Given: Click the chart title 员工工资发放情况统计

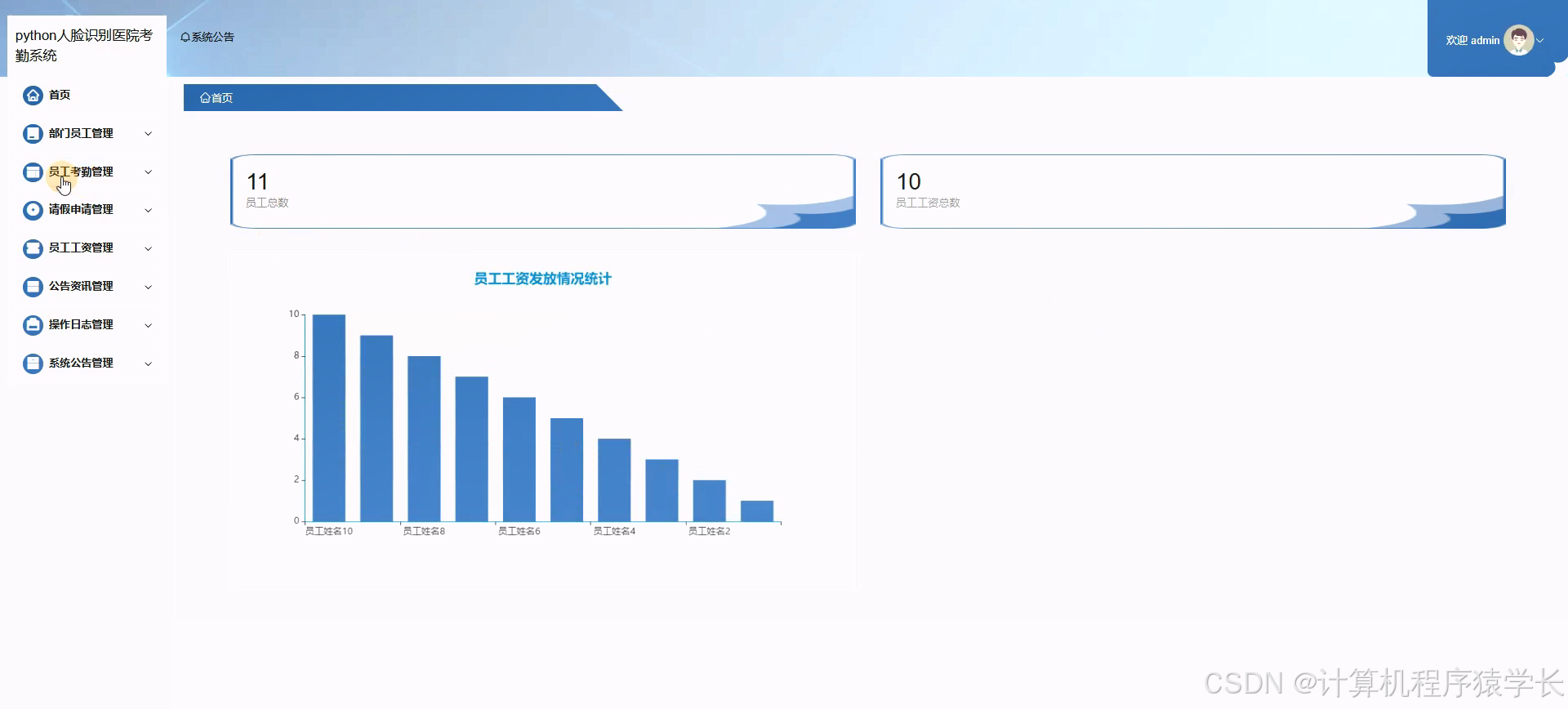Looking at the screenshot, I should tap(542, 279).
